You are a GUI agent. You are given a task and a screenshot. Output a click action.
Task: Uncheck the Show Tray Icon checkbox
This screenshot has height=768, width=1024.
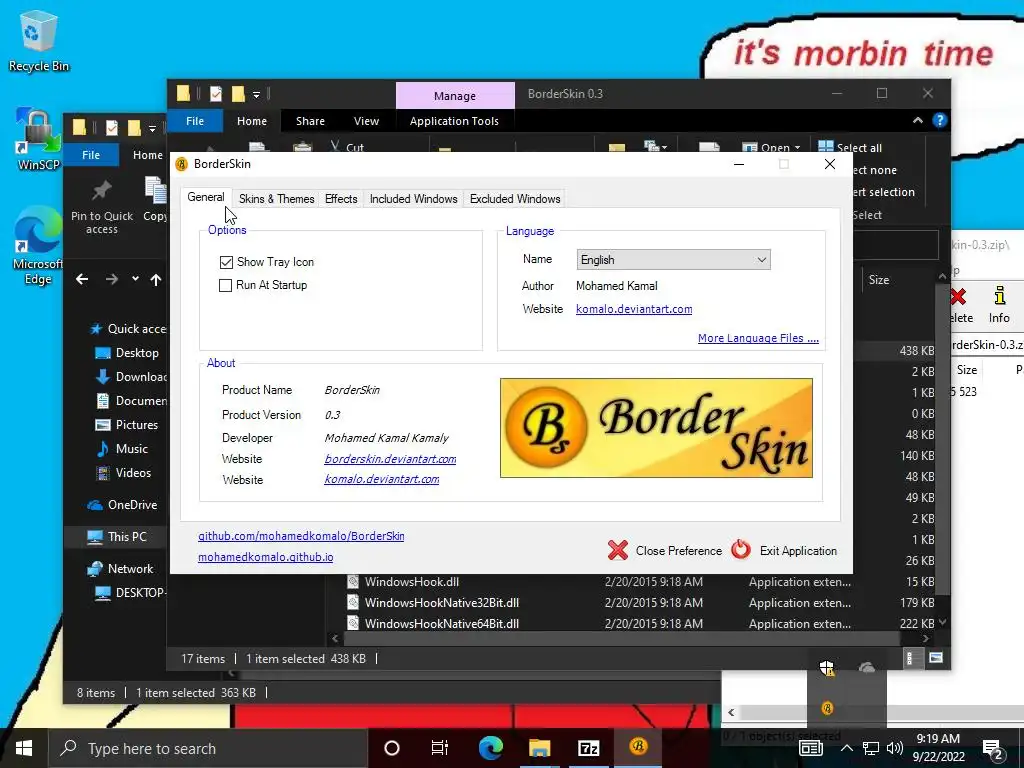pos(226,262)
